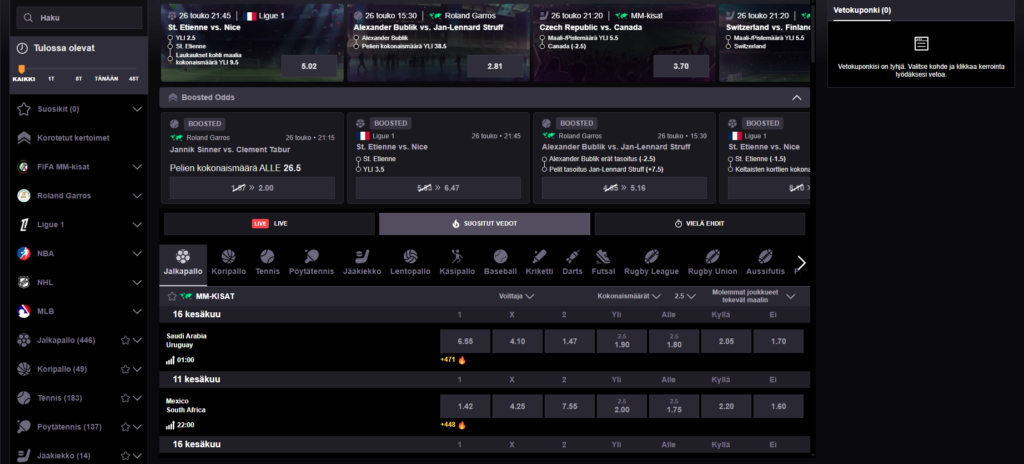Switch to the LIVE tab
Viewport: 1024px width, 464px height.
coord(270,224)
